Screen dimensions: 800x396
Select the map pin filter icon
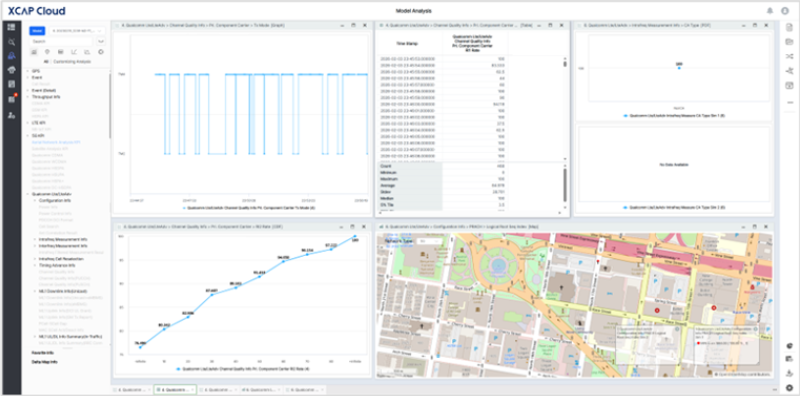(47, 52)
